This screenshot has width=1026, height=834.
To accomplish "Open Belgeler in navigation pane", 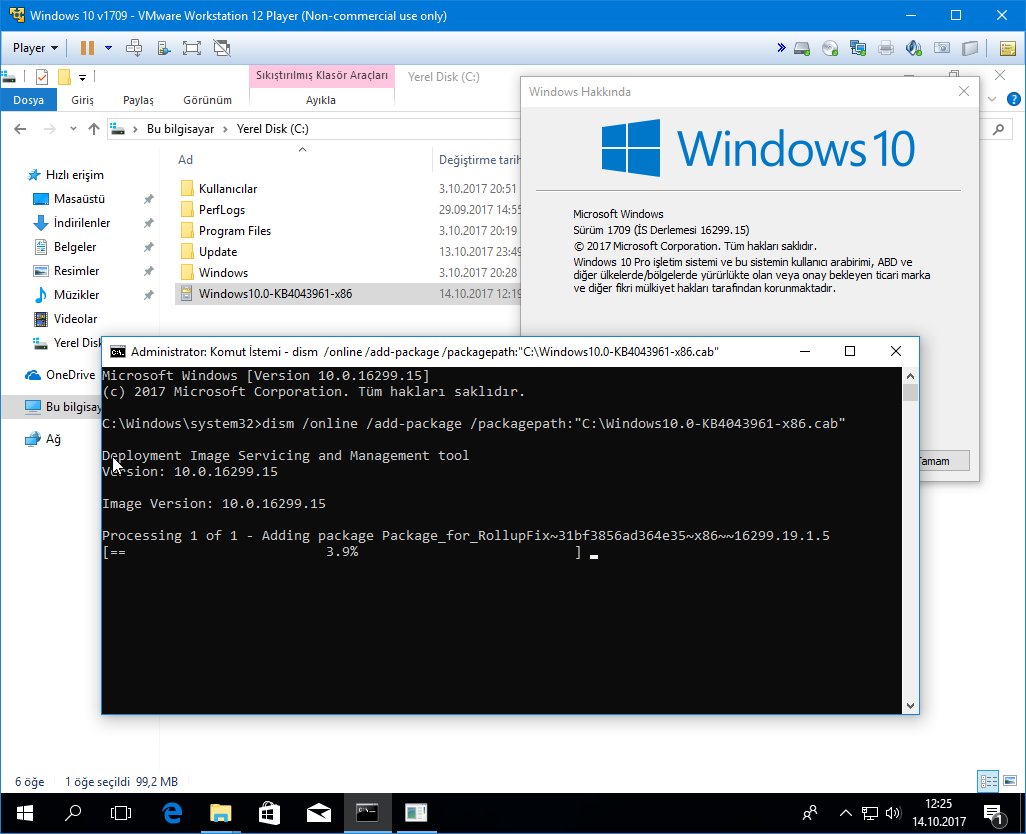I will tap(75, 247).
